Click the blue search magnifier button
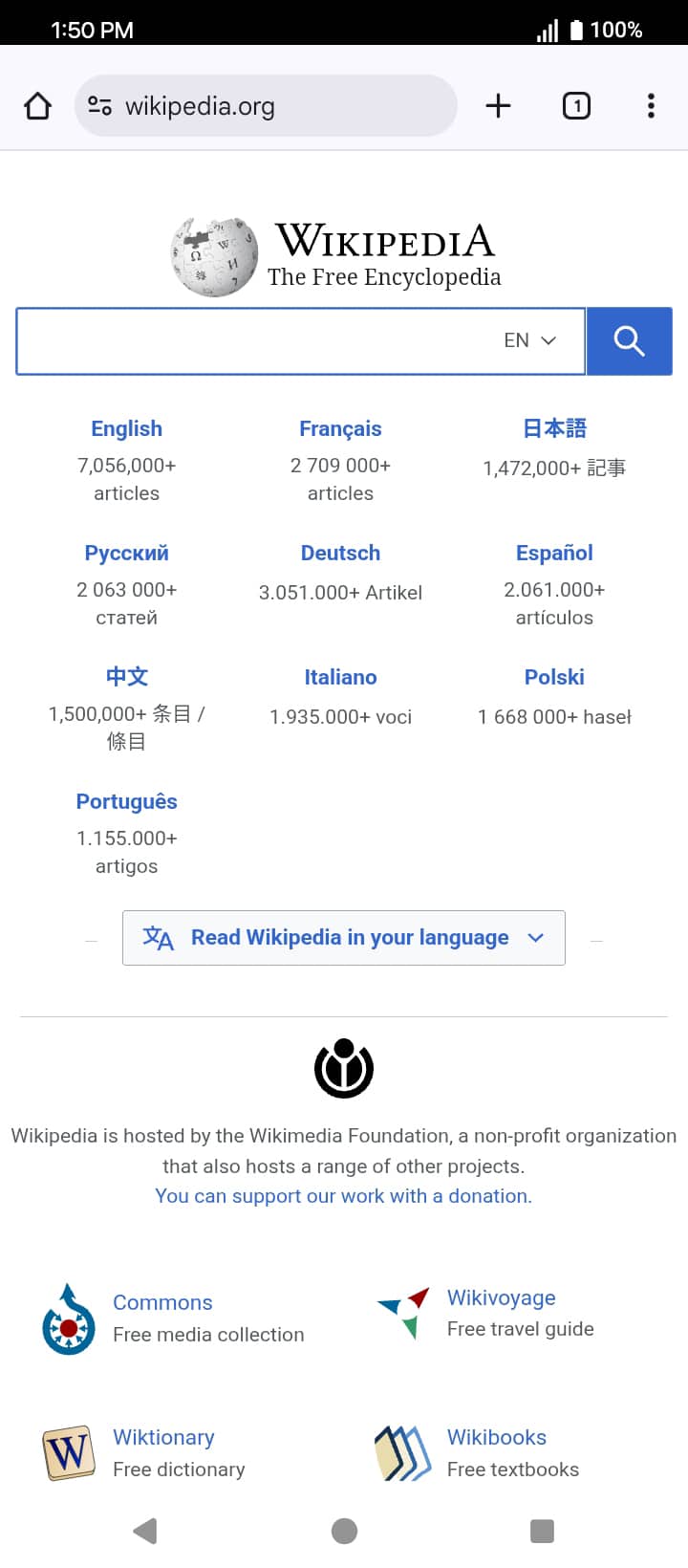Viewport: 688px width, 1568px height. tap(629, 340)
